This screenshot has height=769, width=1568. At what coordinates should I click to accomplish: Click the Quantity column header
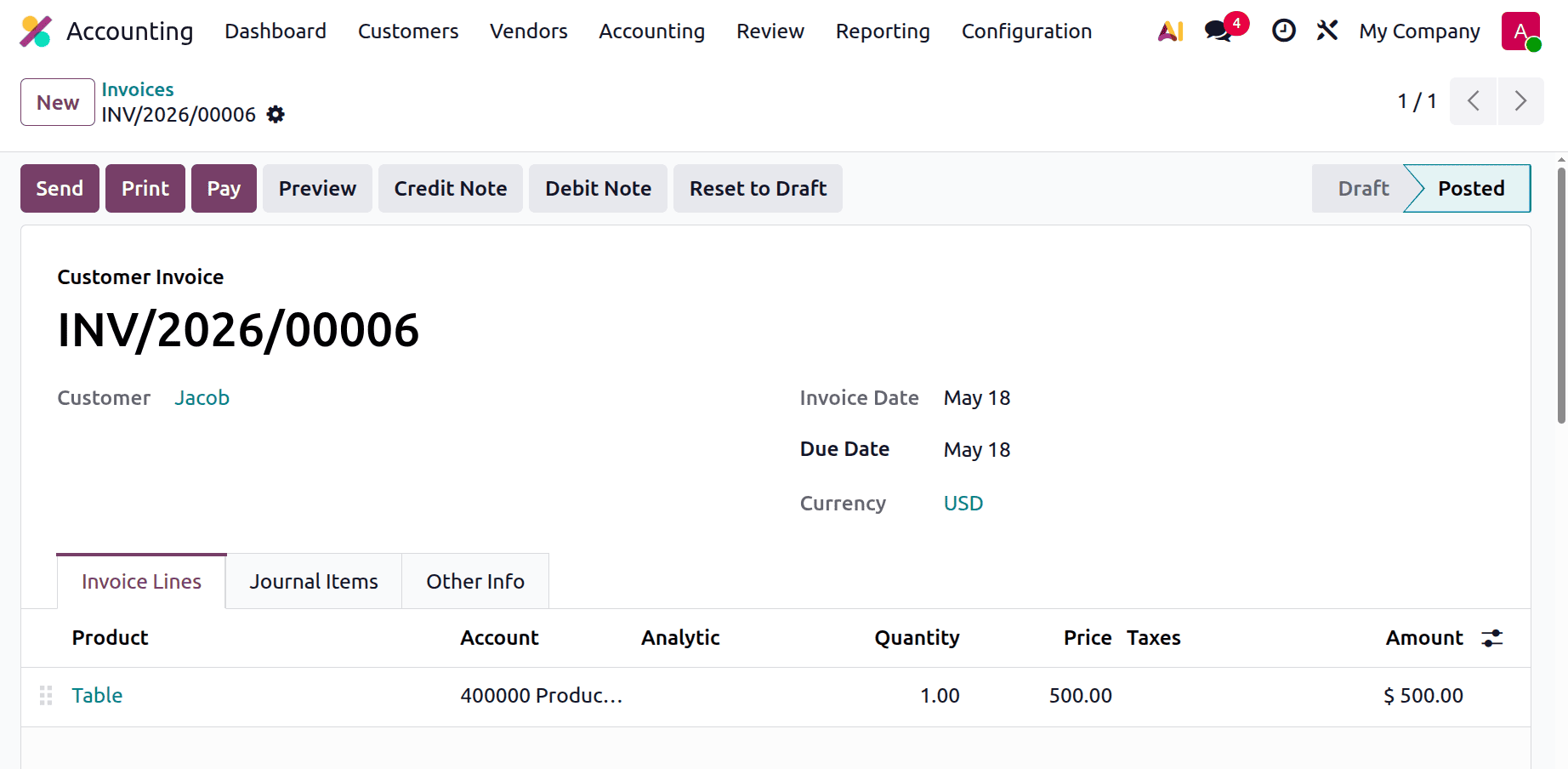(x=917, y=638)
